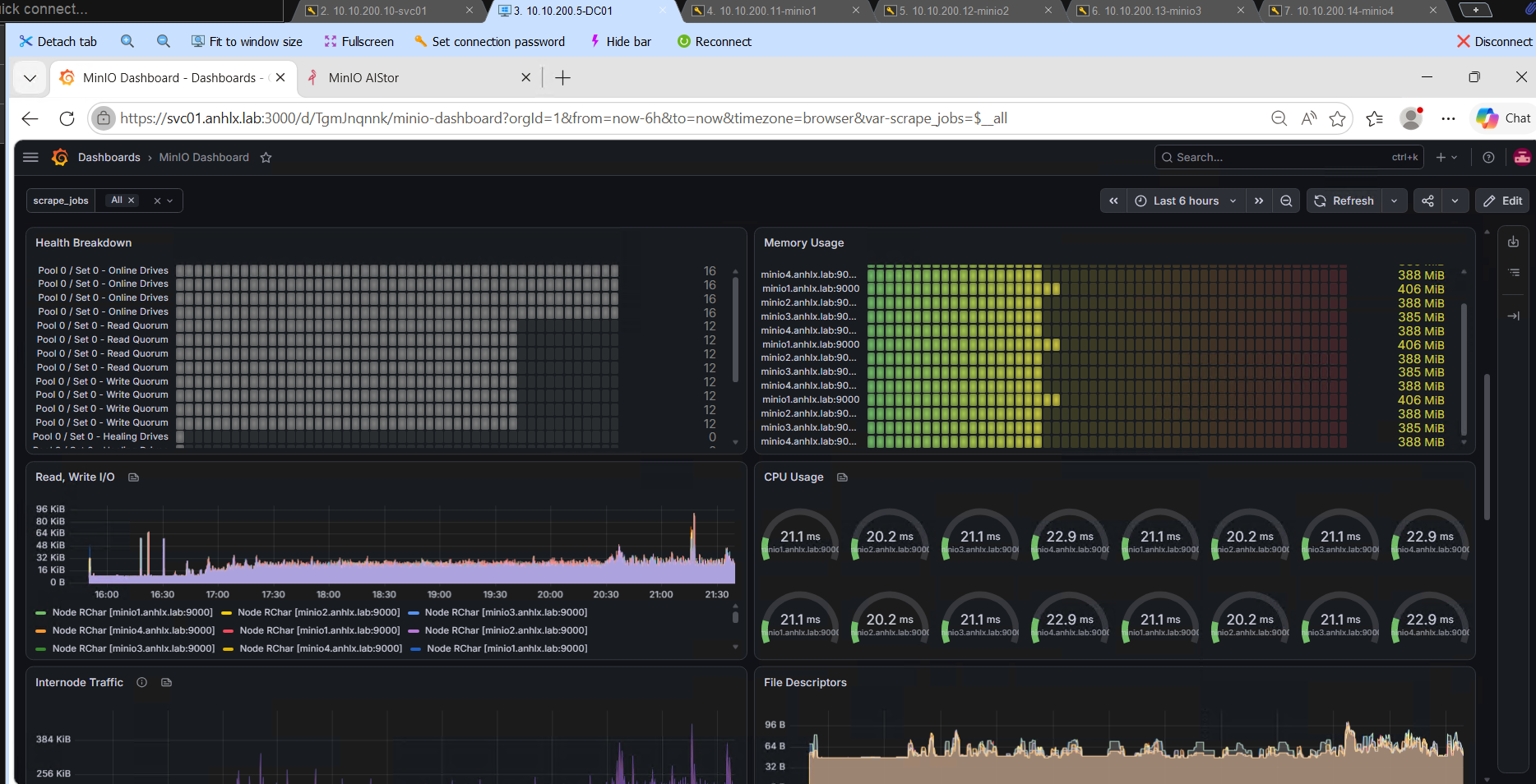Viewport: 1536px width, 784px height.
Task: Click the panel links icon beside Internode Traffic
Action: pos(166,683)
